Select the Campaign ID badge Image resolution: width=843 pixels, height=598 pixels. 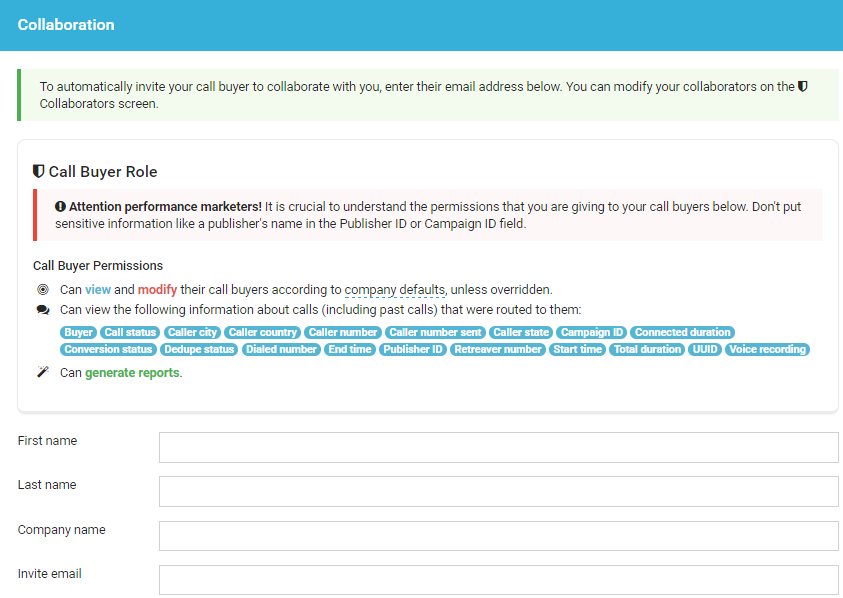[591, 332]
